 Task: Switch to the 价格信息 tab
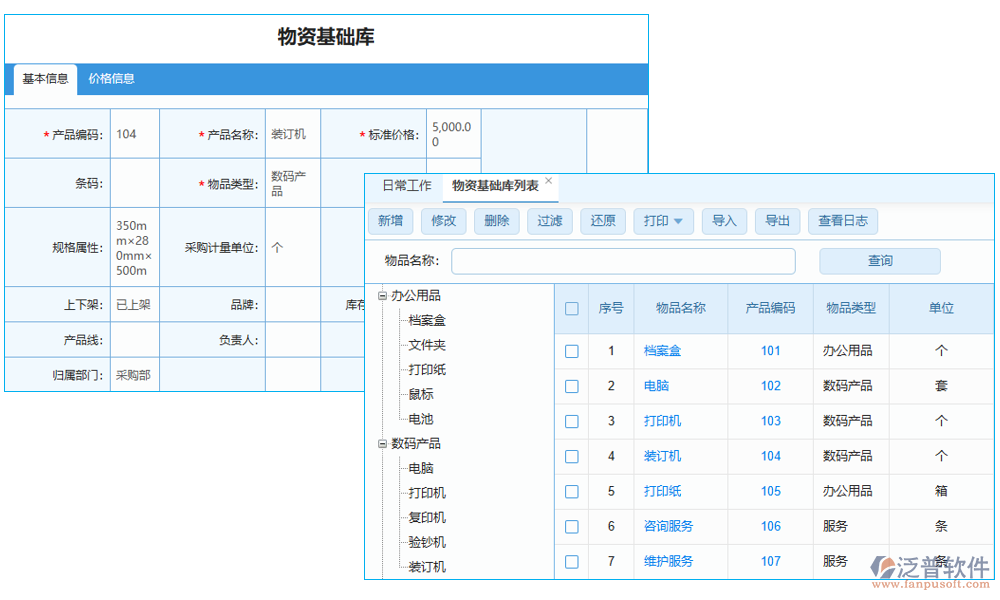pos(114,78)
